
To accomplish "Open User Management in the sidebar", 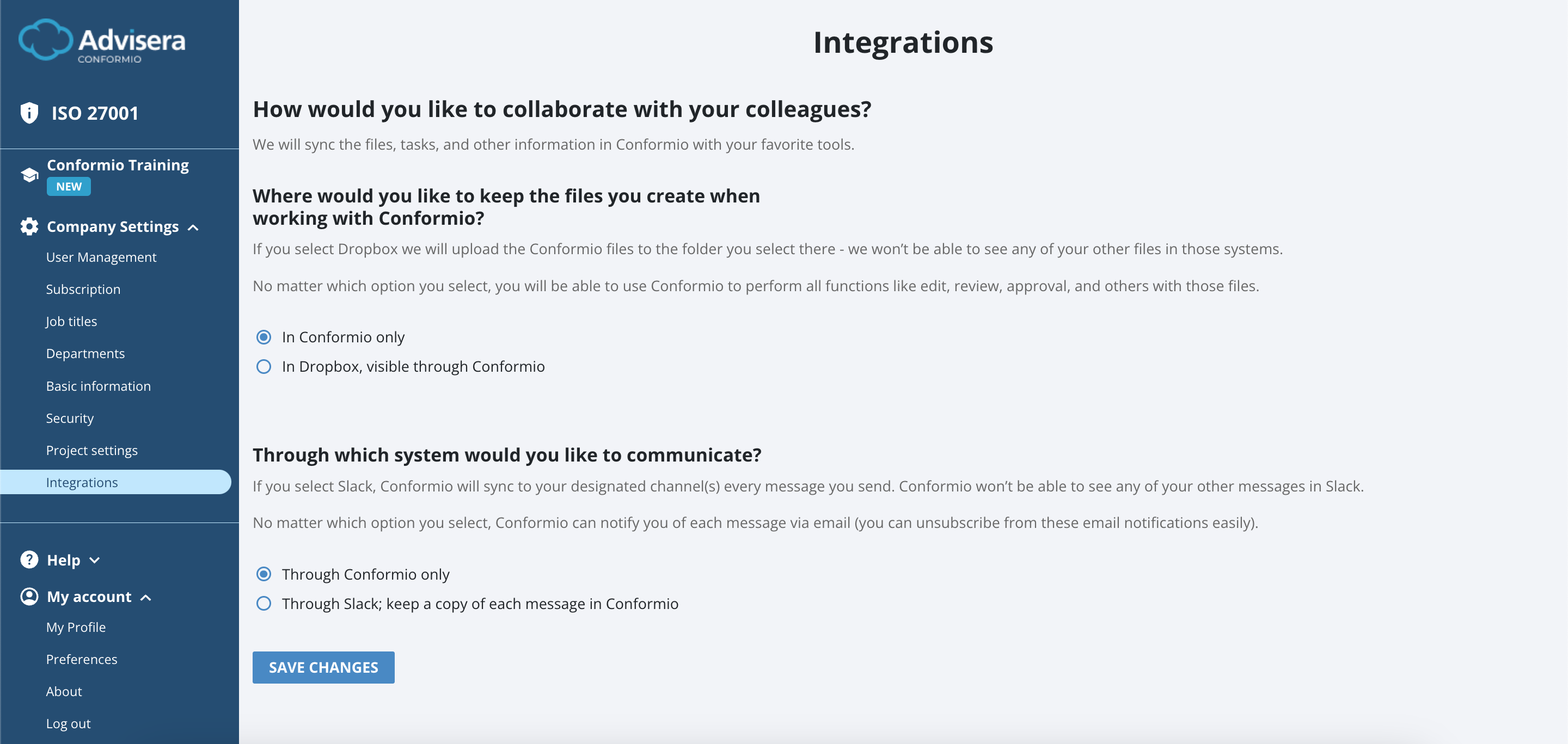I will click(x=101, y=257).
